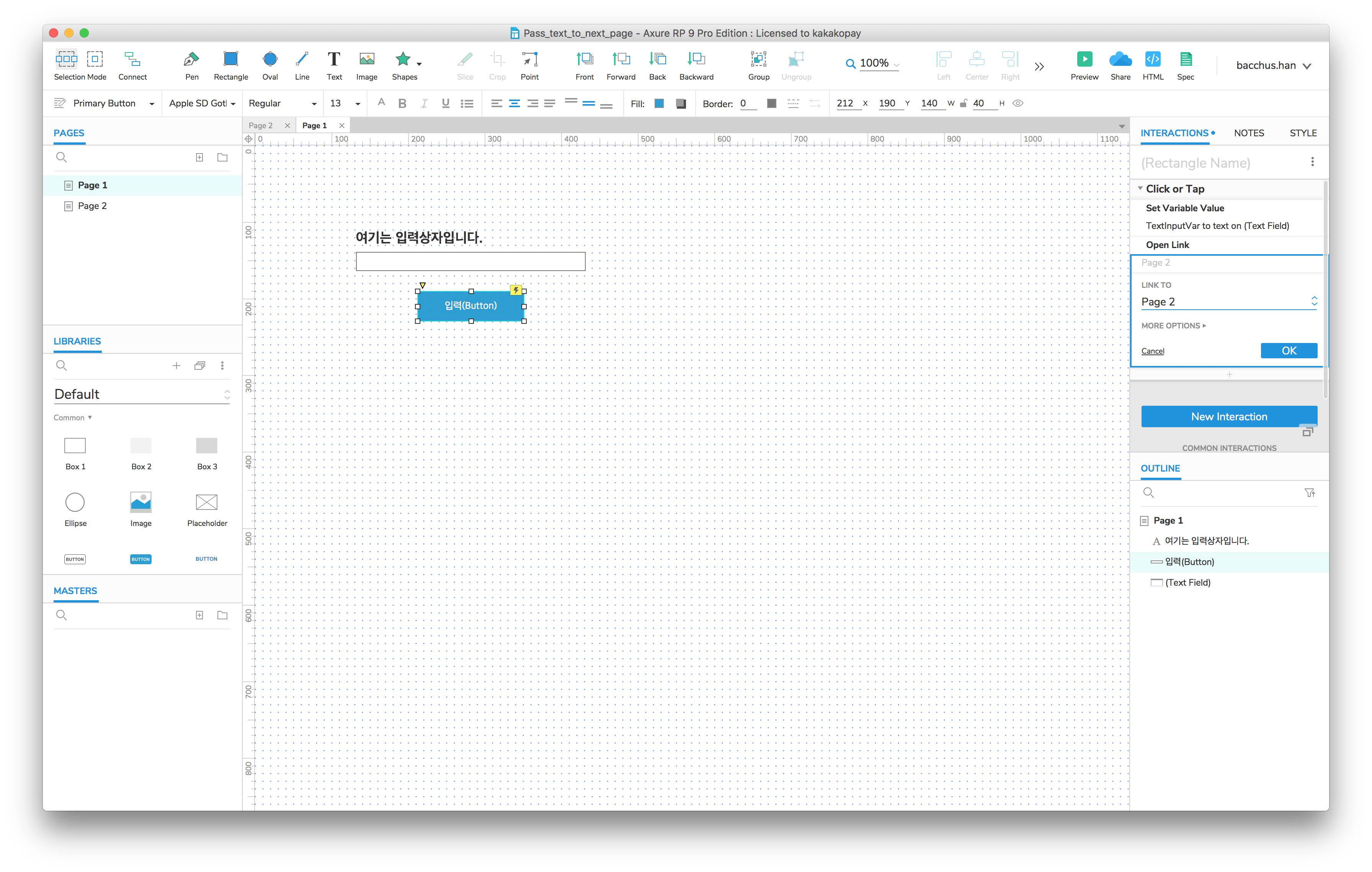Expand More Options in Open Link
Image resolution: width=1372 pixels, height=872 pixels.
1173,326
